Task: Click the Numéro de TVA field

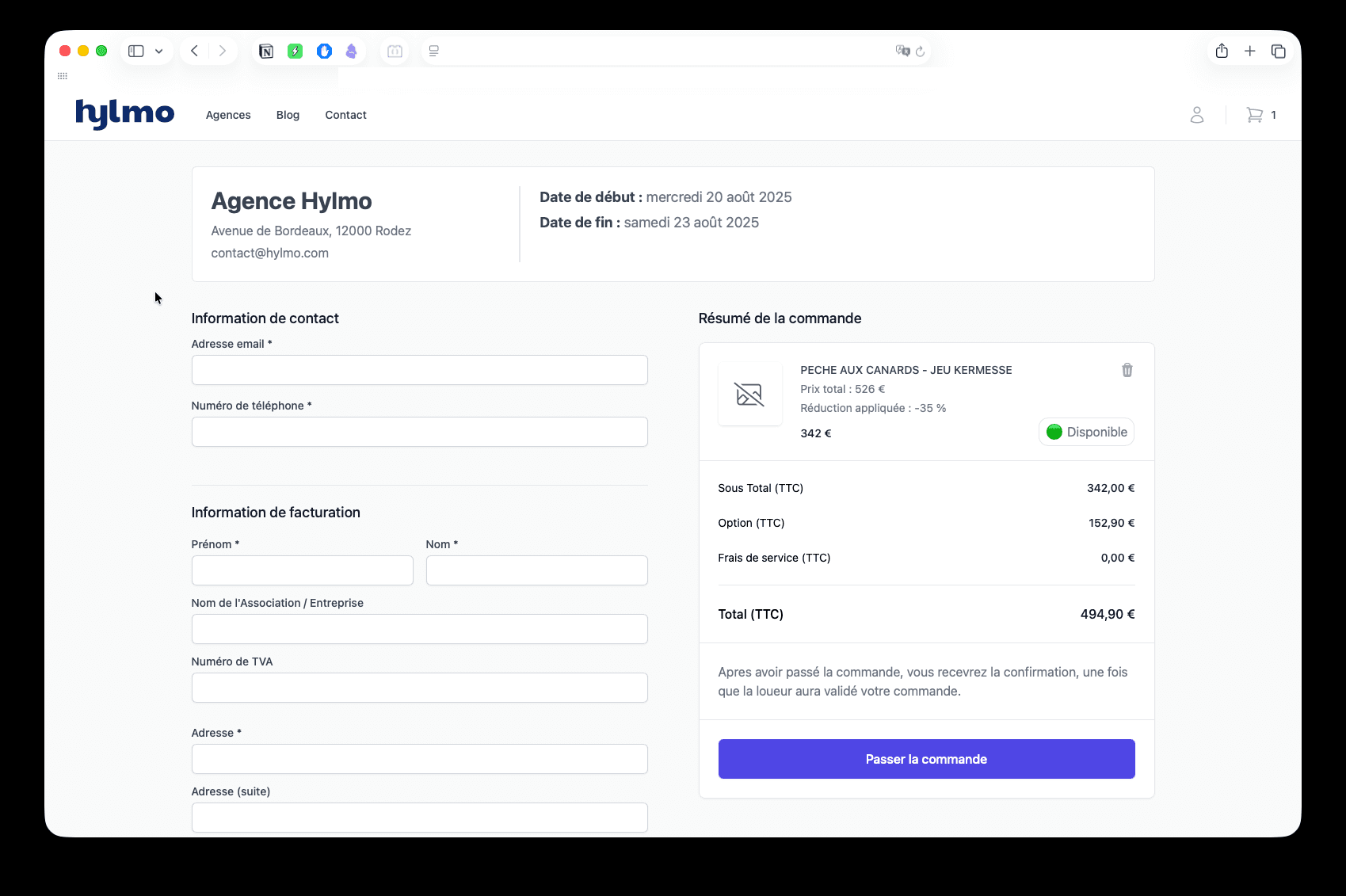Action: [419, 688]
